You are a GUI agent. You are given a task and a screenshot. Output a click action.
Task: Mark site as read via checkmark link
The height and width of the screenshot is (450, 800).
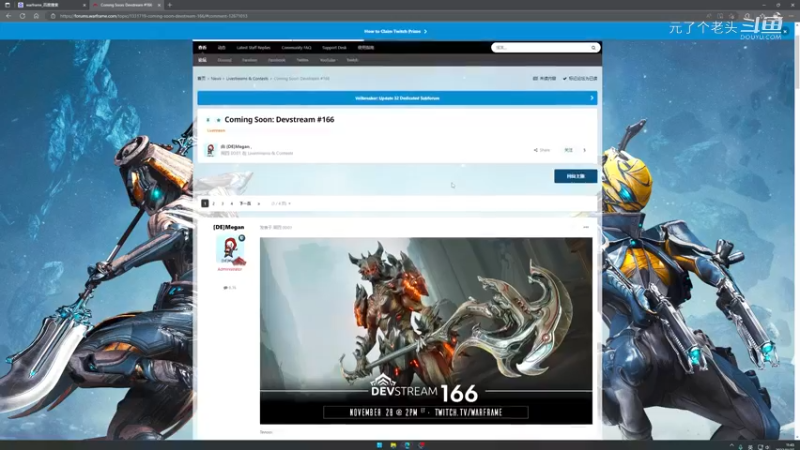point(580,79)
